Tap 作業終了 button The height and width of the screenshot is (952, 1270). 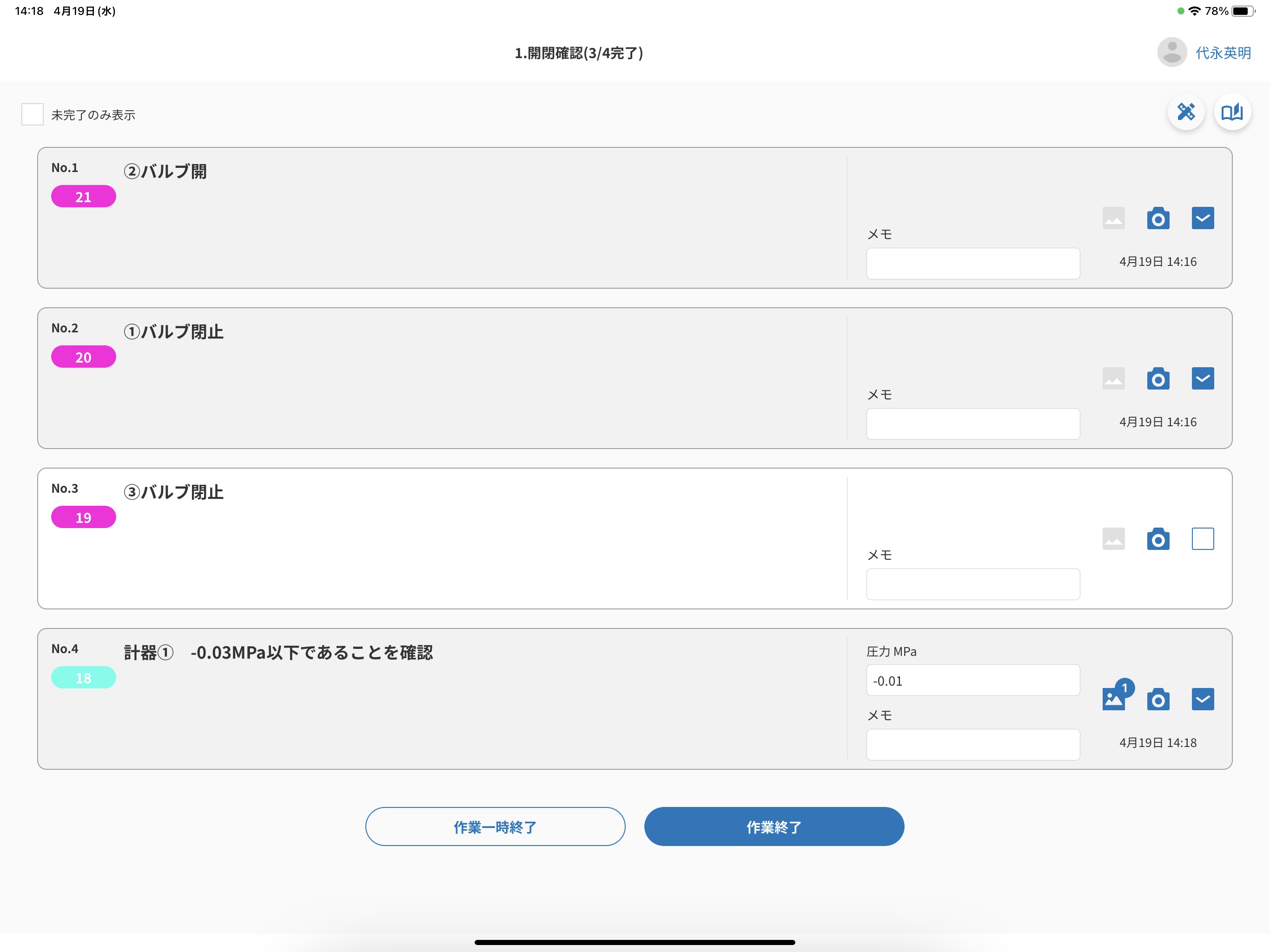click(774, 826)
